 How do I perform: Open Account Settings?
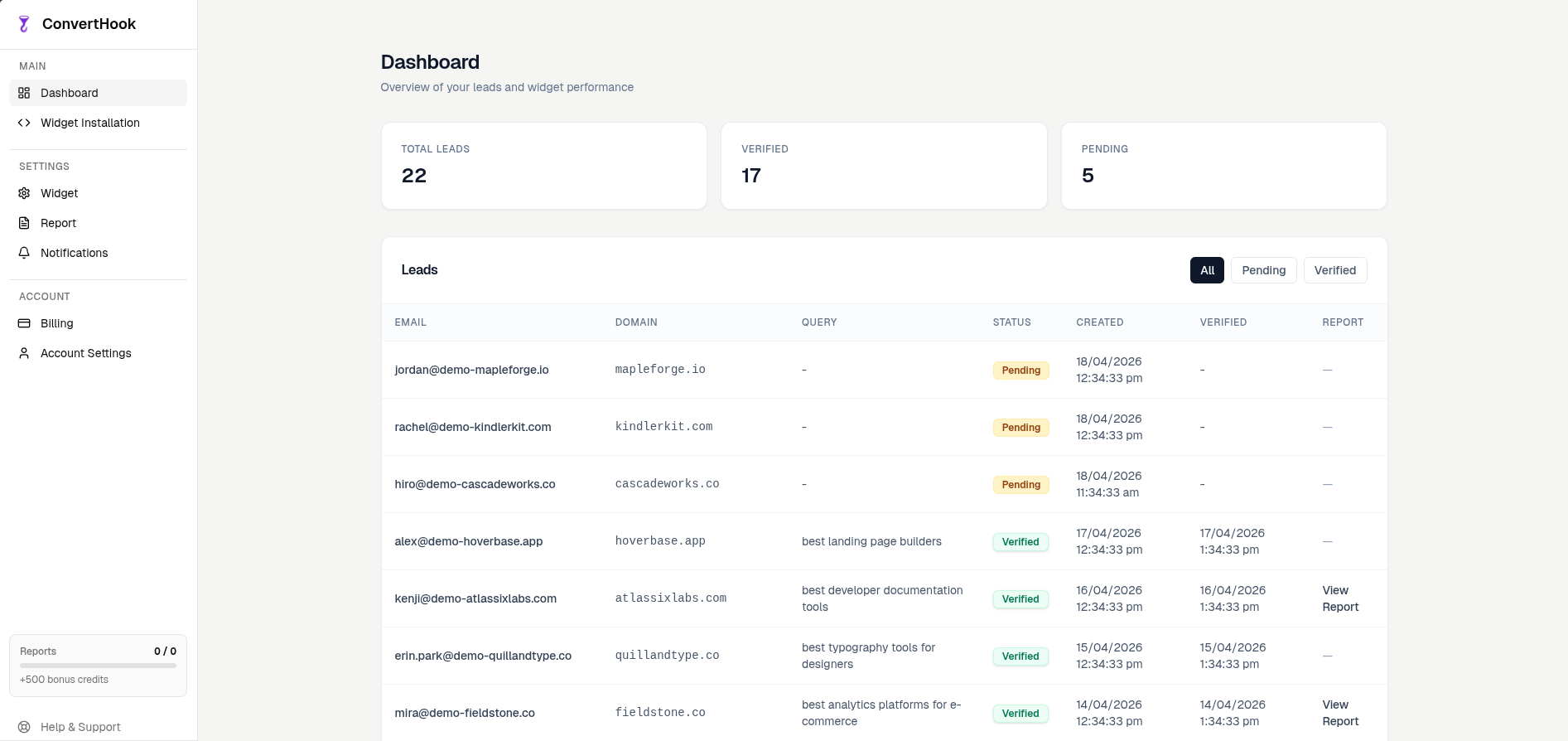[x=98, y=353]
